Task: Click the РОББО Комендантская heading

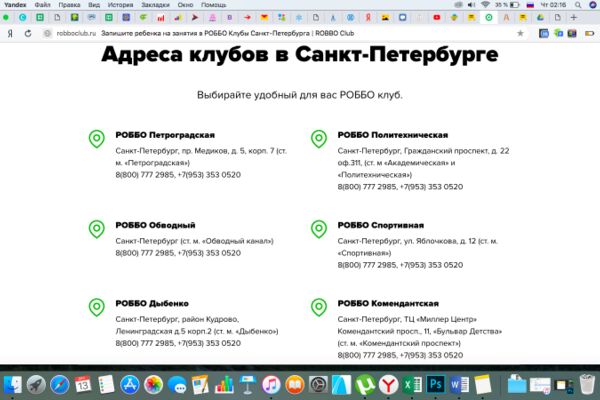Action: [x=388, y=303]
